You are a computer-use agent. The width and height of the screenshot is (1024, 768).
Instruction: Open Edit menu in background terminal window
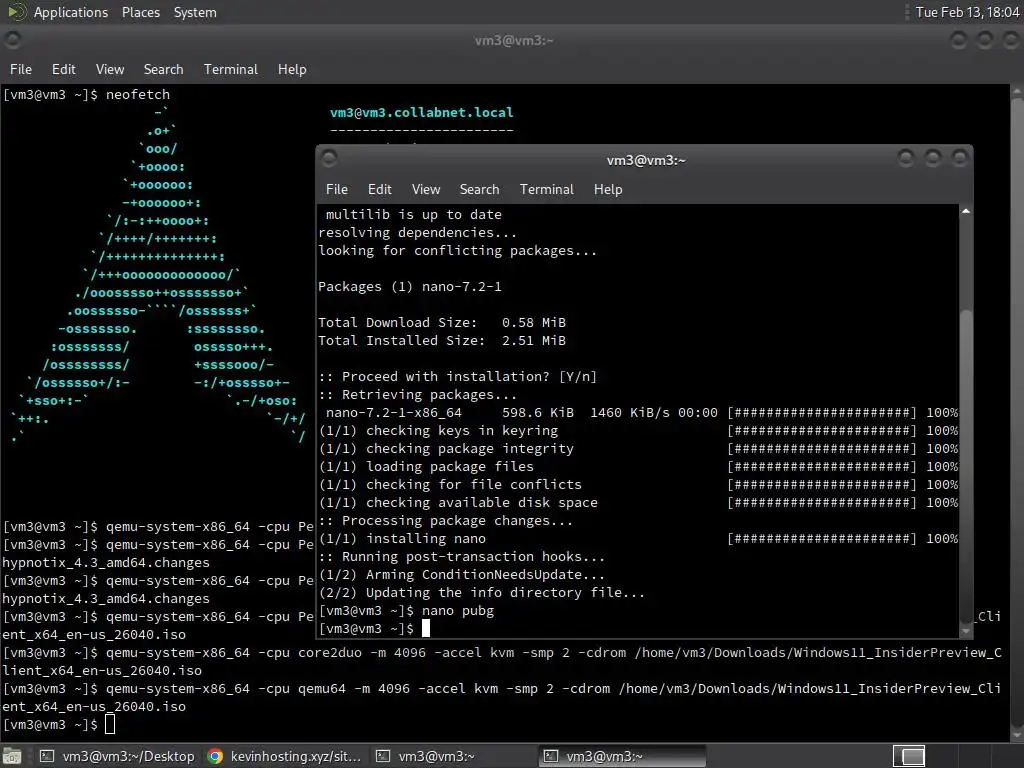click(x=63, y=69)
